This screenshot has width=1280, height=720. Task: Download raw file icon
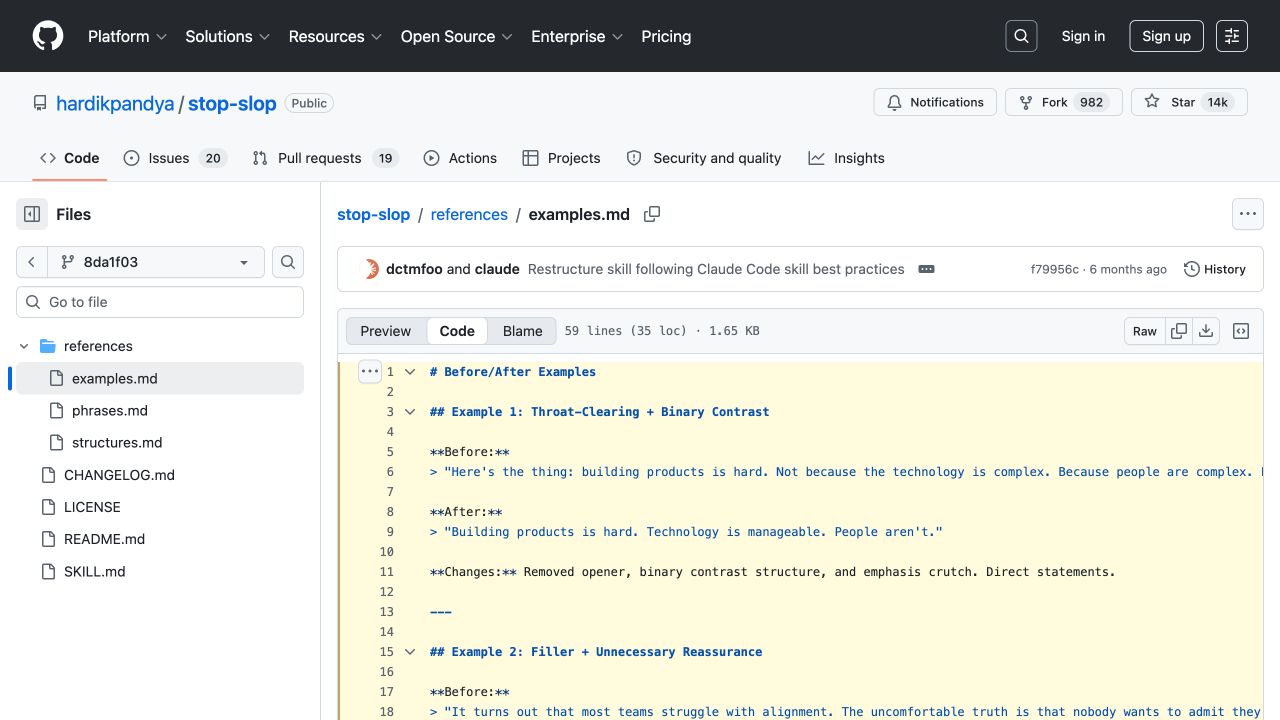(x=1206, y=331)
